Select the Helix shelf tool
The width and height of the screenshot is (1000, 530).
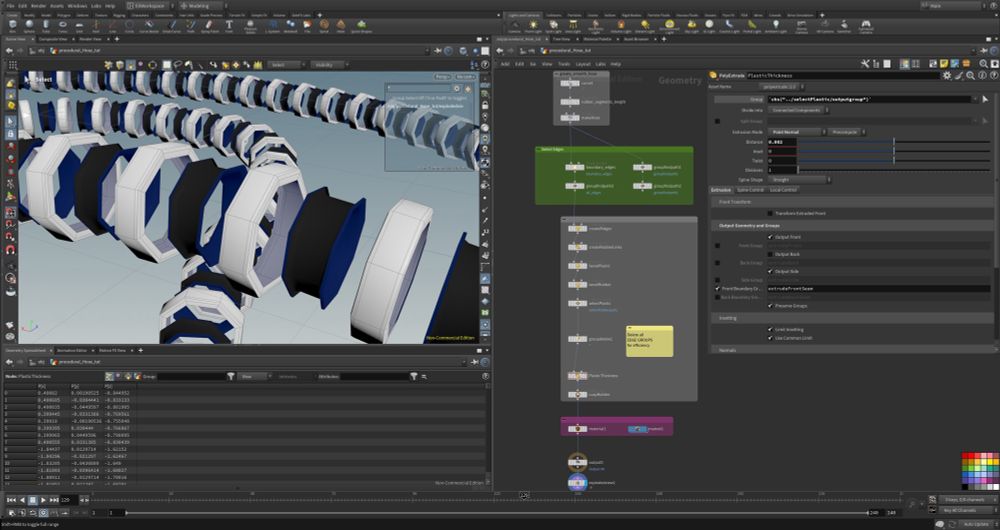341,26
